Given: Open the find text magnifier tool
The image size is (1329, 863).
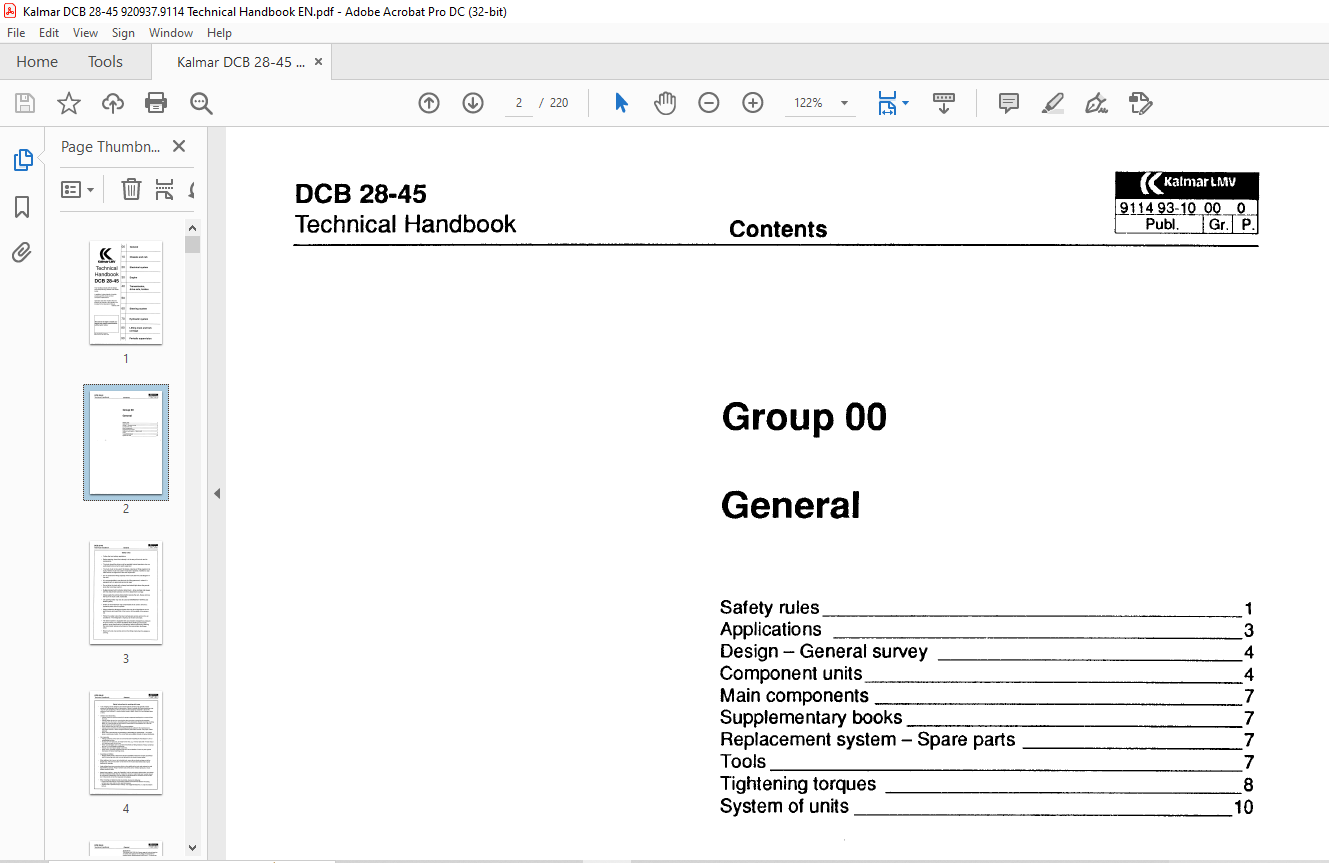Looking at the screenshot, I should tap(202, 103).
